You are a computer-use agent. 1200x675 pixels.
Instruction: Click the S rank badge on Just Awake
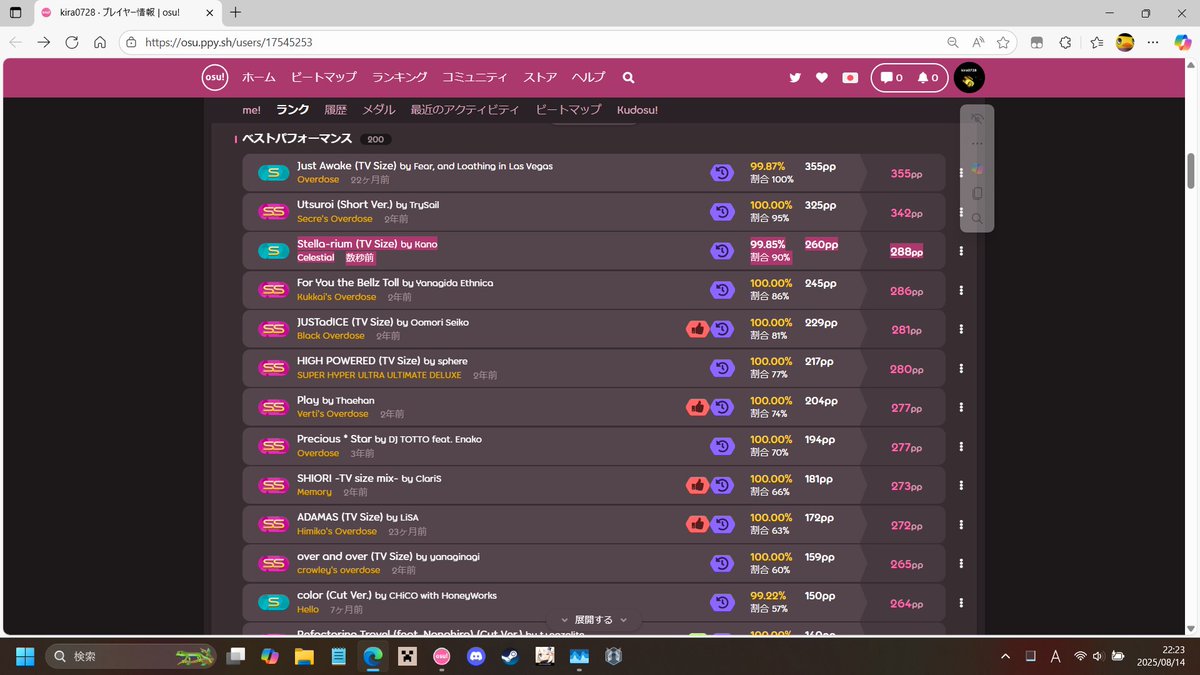tap(273, 173)
